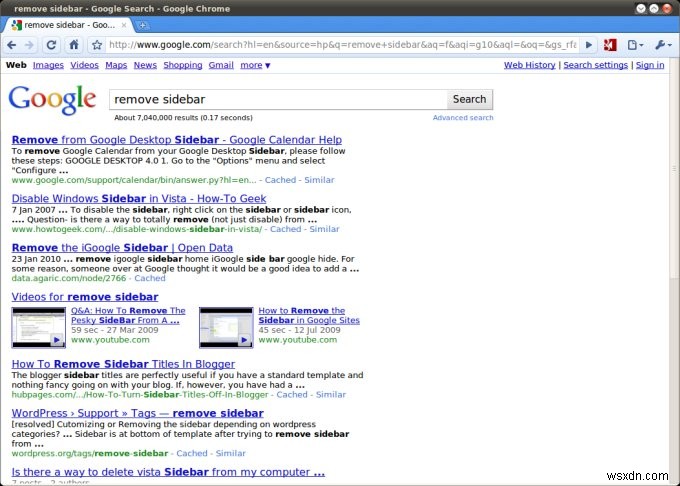This screenshot has width=680, height=486.
Task: Open the News link
Action: (x=145, y=65)
